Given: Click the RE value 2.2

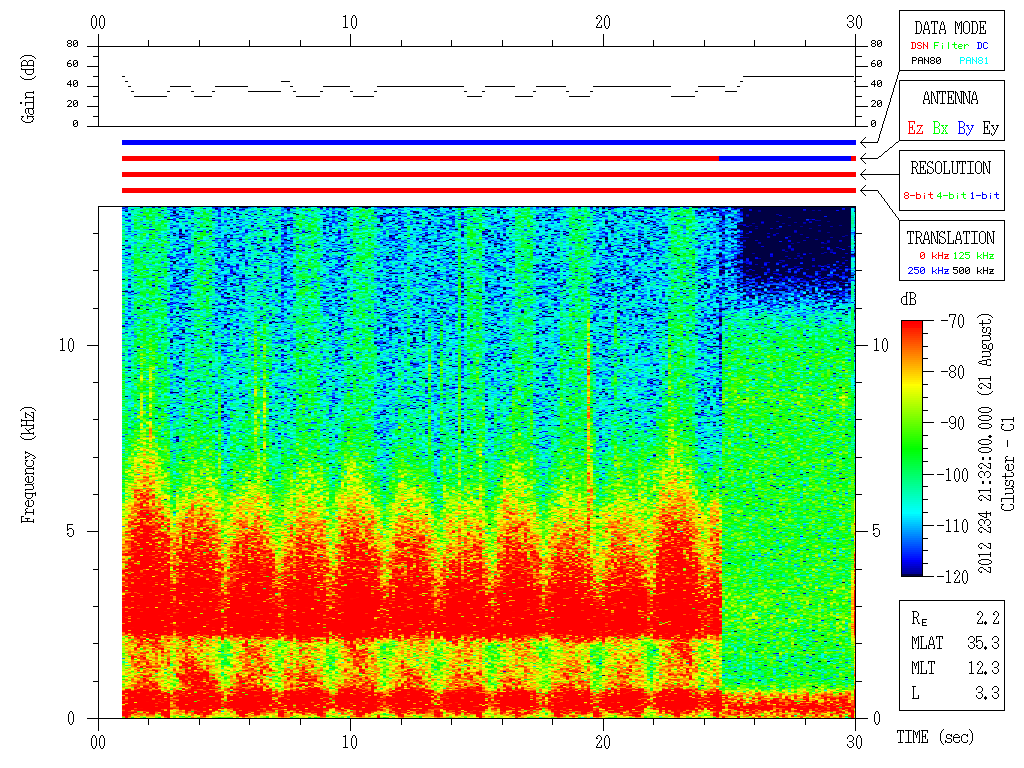Looking at the screenshot, I should (987, 618).
